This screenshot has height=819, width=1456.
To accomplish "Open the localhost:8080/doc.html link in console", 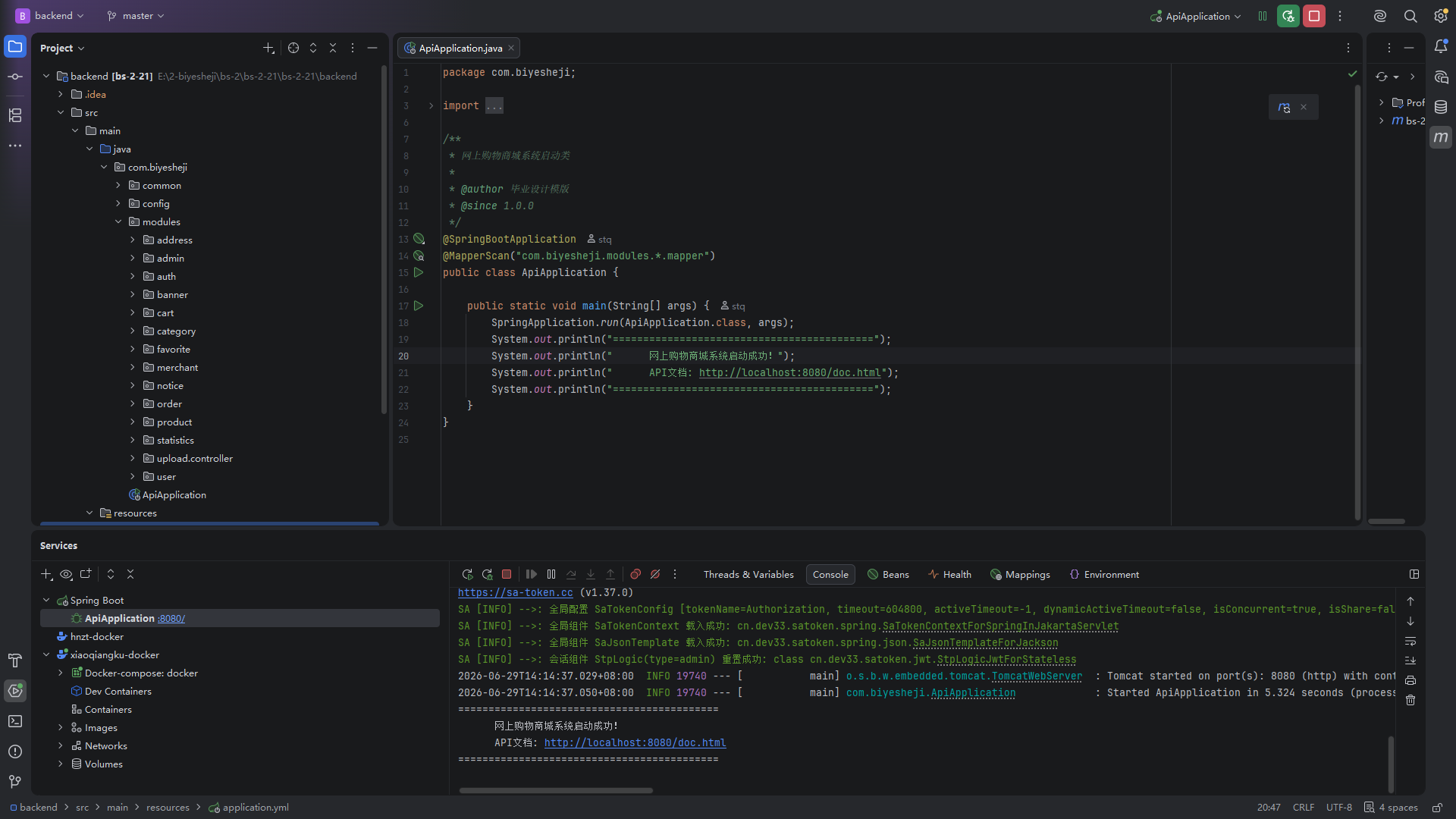I will [635, 742].
